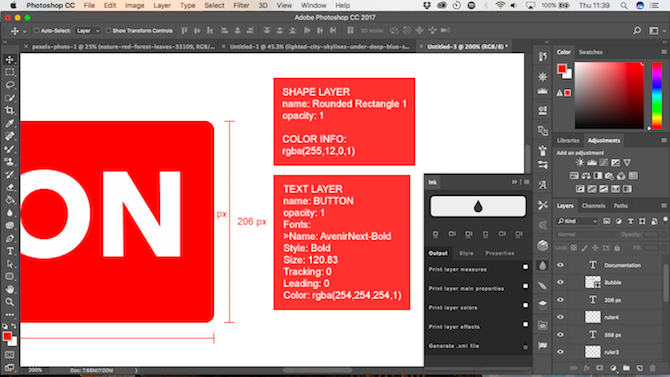Image resolution: width=670 pixels, height=377 pixels.
Task: Click the toolbar foreground color swatch
Action: pyautogui.click(x=7, y=336)
